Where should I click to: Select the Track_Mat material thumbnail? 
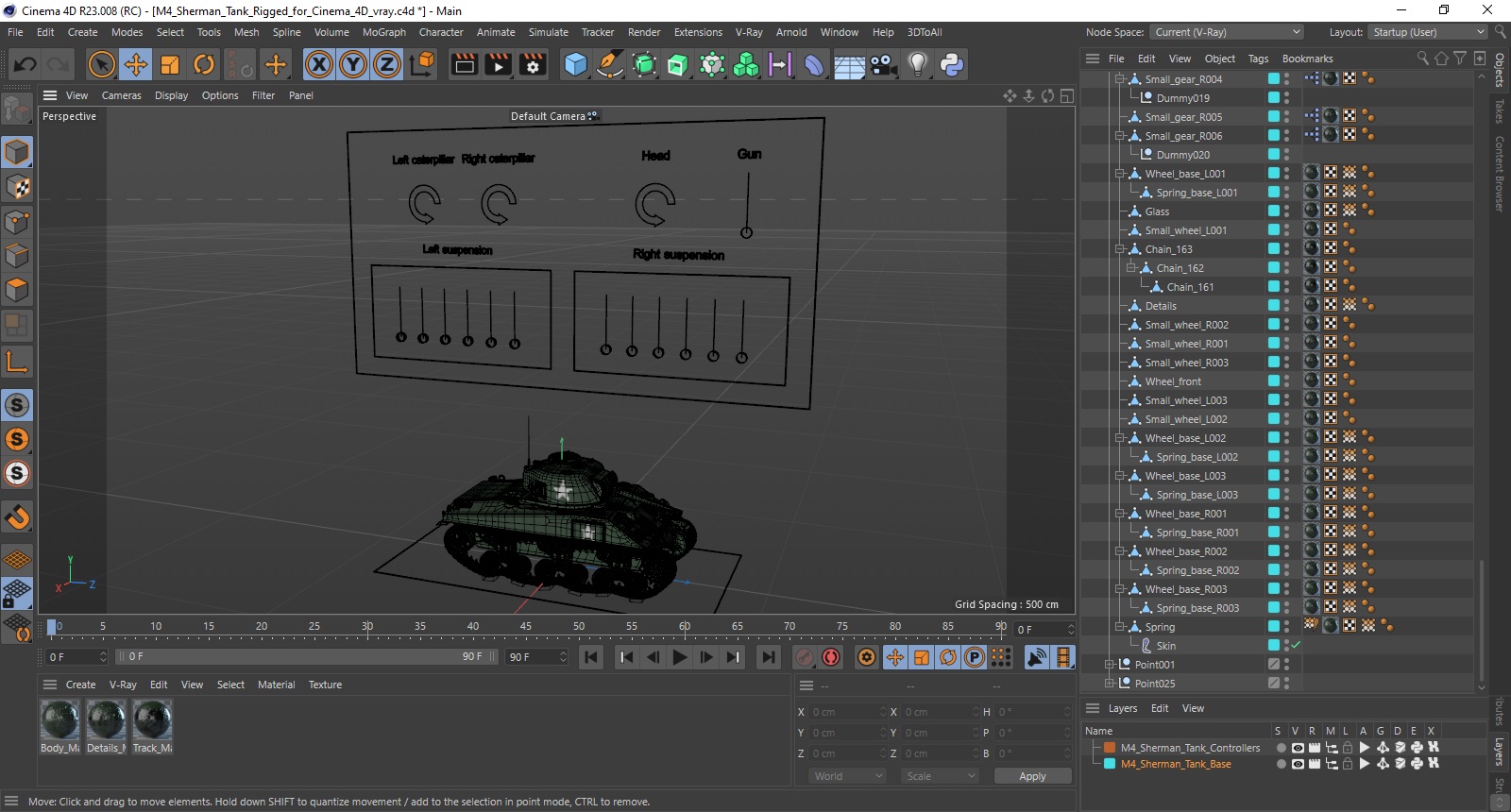(152, 720)
